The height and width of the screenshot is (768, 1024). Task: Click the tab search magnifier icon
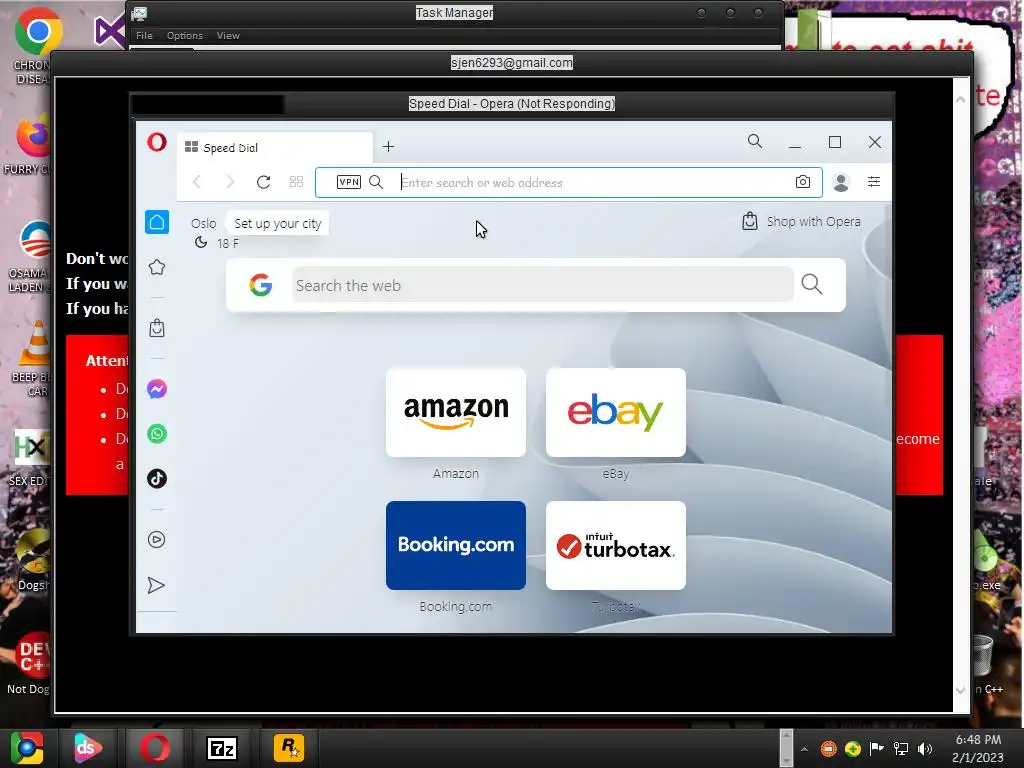click(755, 141)
